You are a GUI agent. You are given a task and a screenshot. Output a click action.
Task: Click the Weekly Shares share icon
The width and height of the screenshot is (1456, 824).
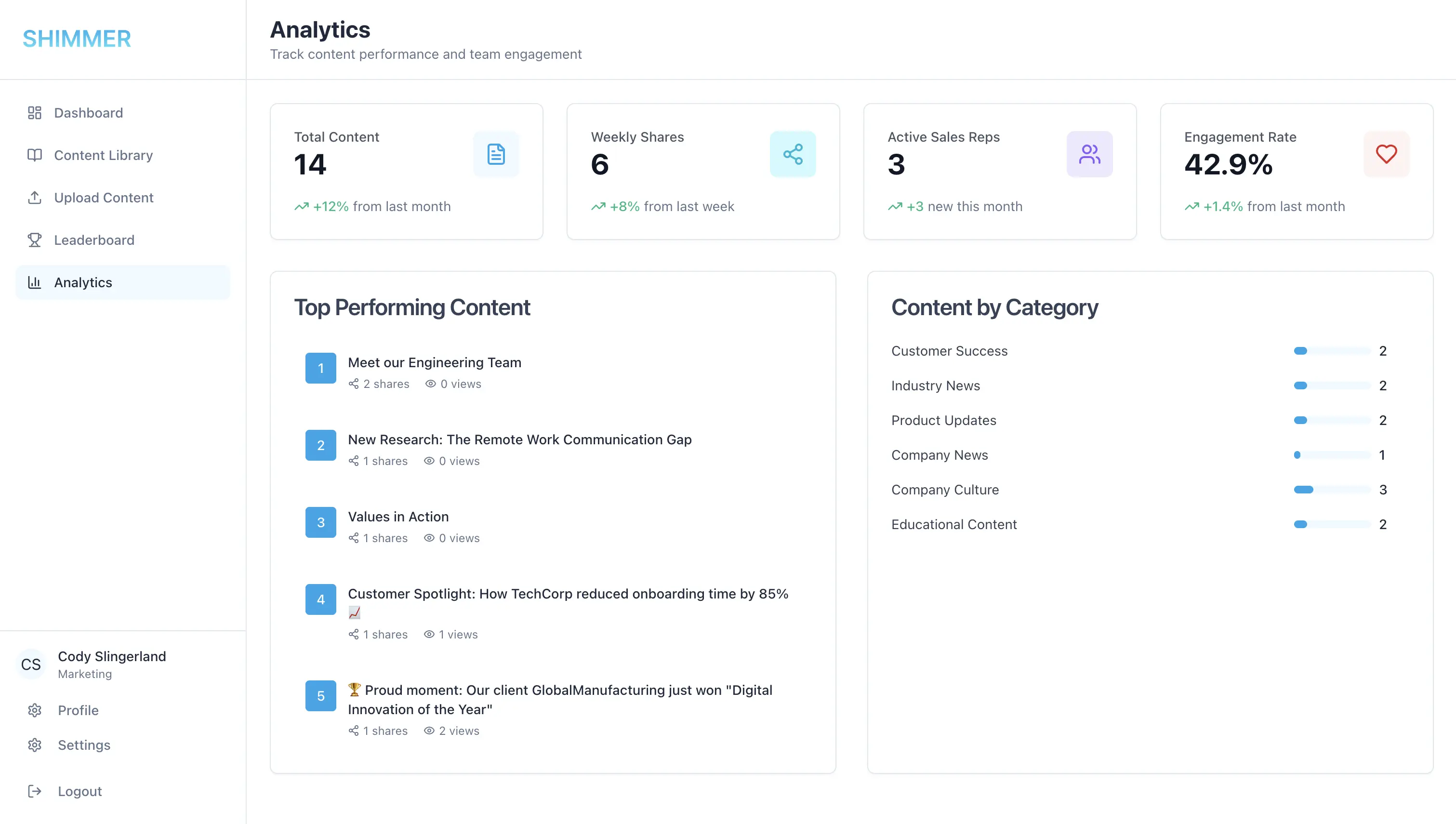(793, 154)
